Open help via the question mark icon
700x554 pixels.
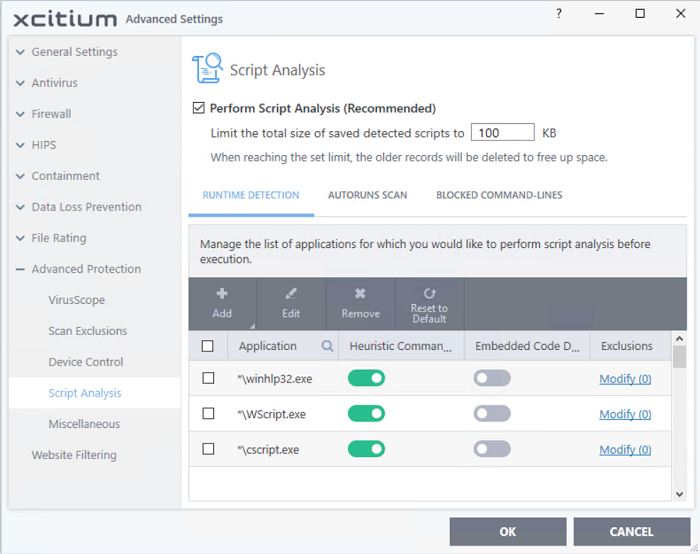(558, 13)
